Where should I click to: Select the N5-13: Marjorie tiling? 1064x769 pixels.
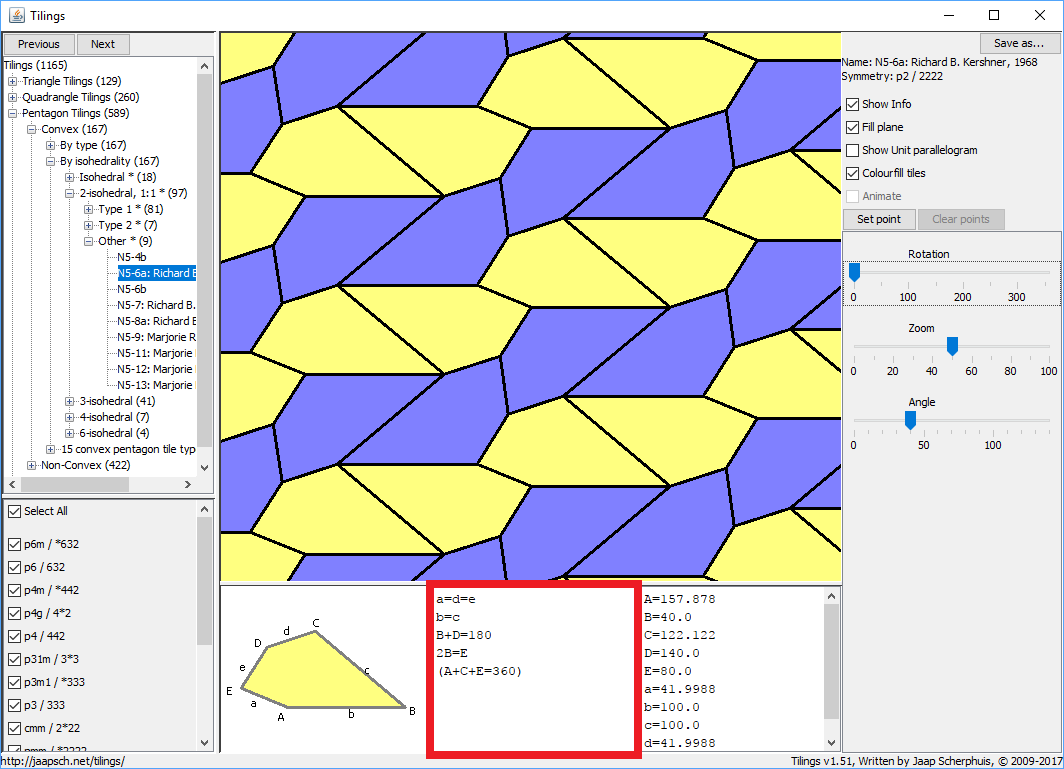tap(156, 386)
